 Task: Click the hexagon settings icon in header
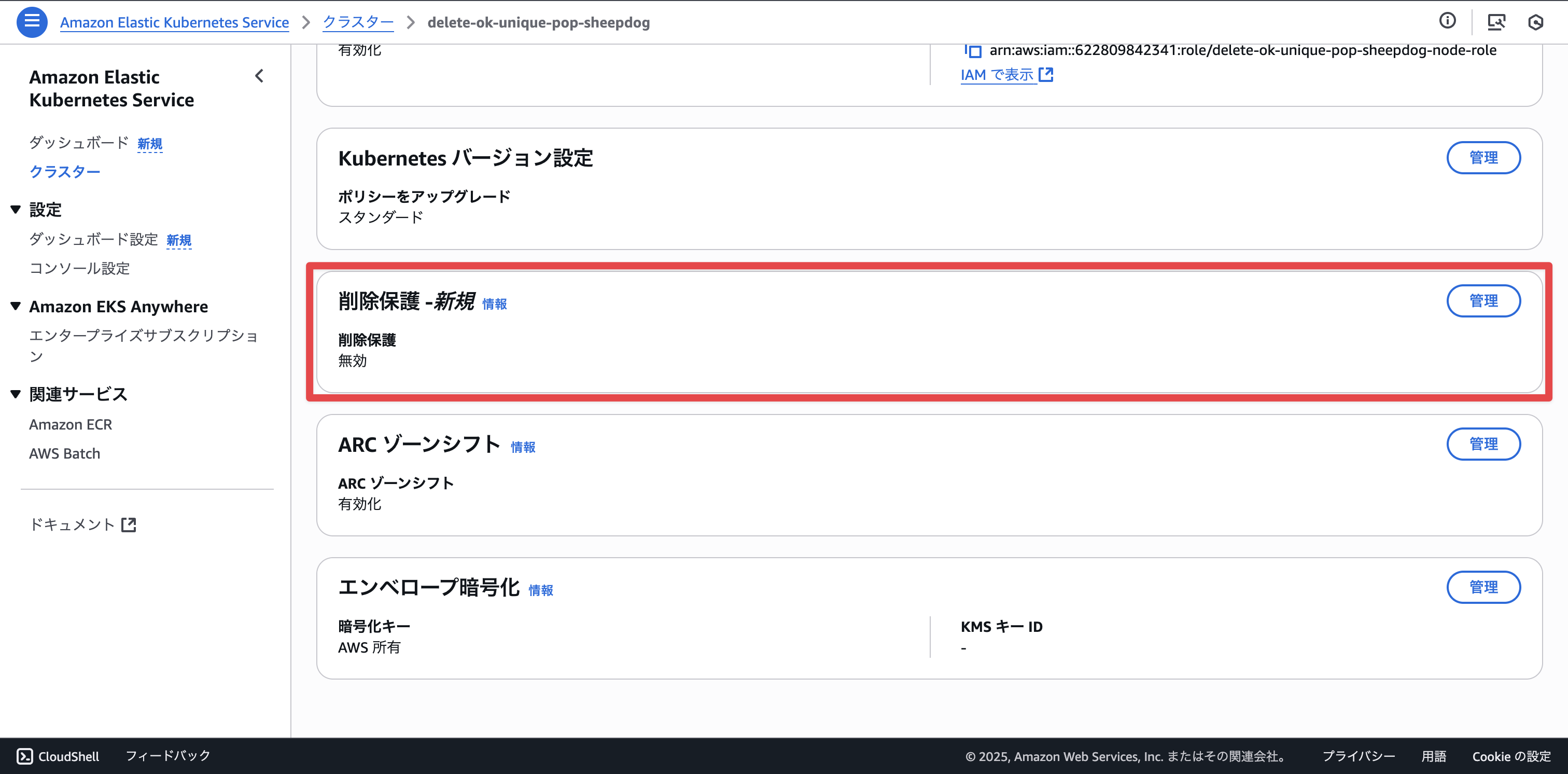click(x=1536, y=22)
